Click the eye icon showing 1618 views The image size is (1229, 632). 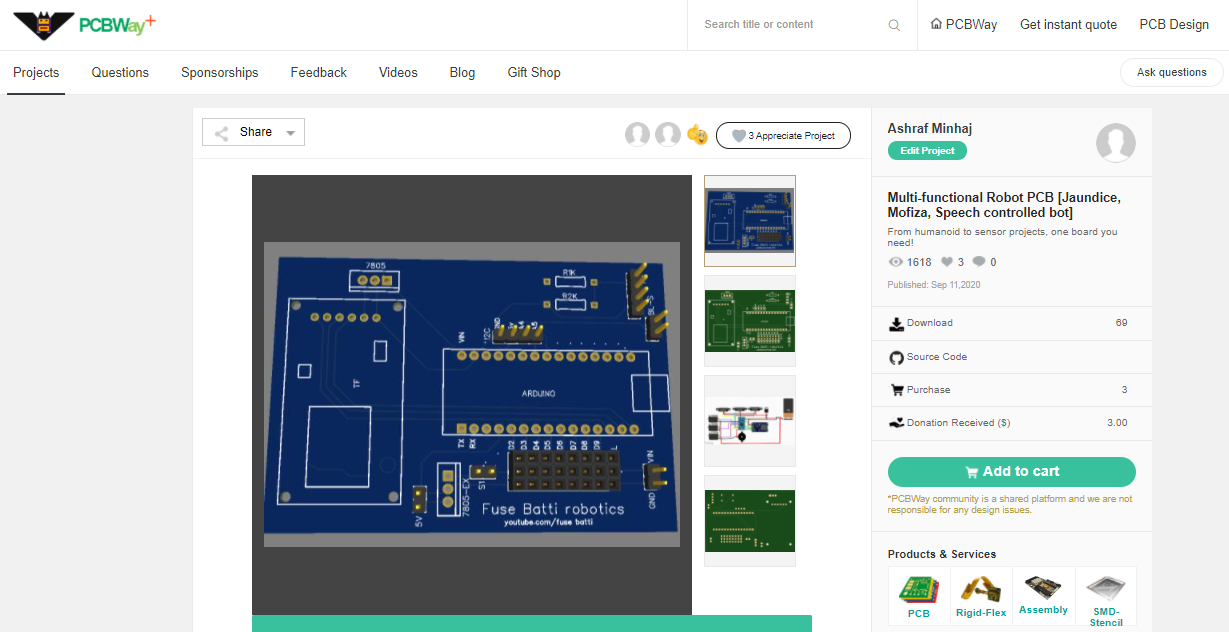click(x=896, y=261)
